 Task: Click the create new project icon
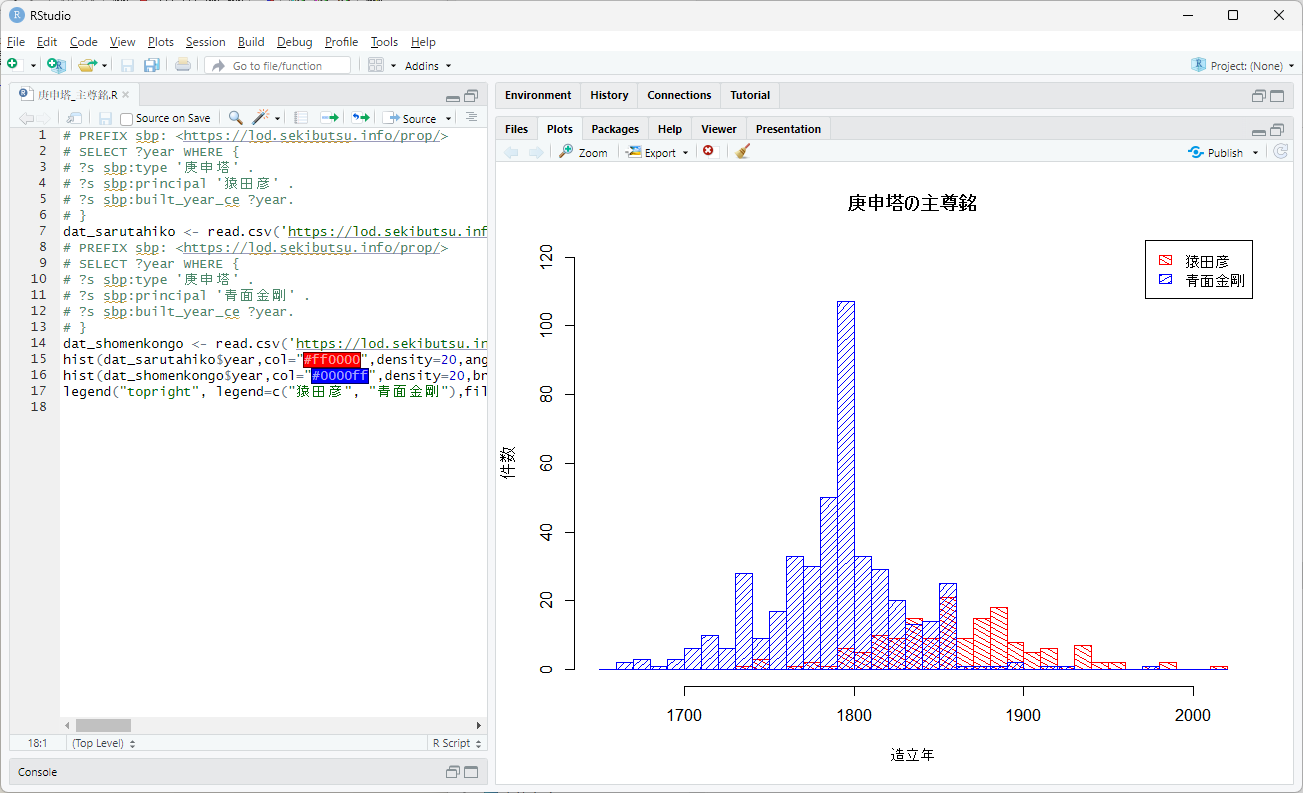click(x=56, y=65)
